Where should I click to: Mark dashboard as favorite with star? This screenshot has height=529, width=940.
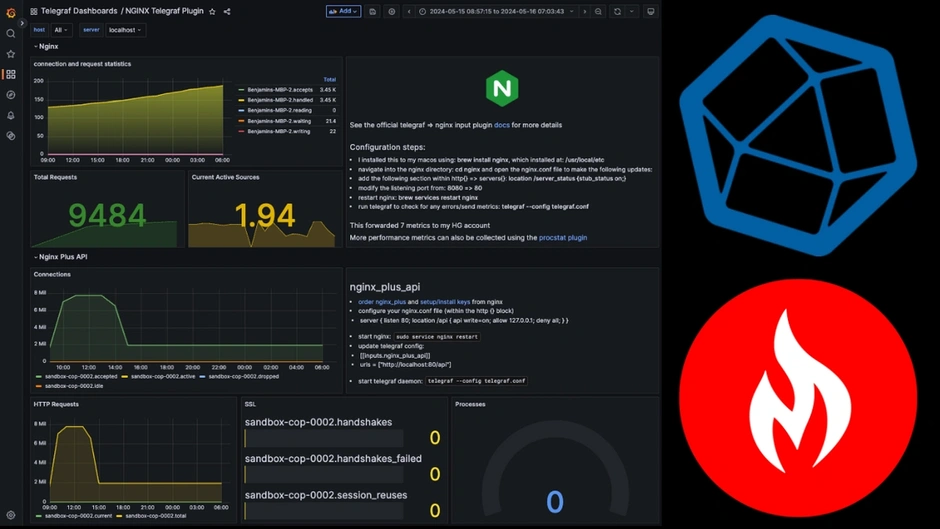point(212,12)
